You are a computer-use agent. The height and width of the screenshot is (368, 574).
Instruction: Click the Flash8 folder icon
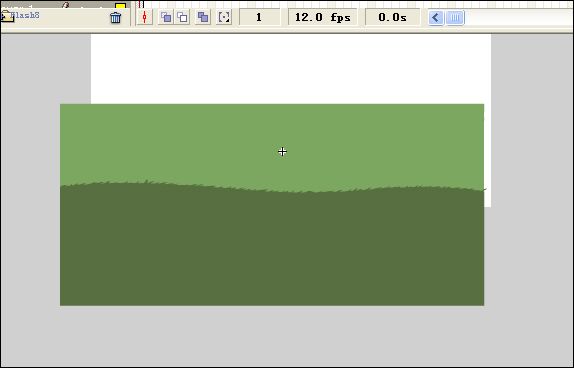pyautogui.click(x=8, y=16)
